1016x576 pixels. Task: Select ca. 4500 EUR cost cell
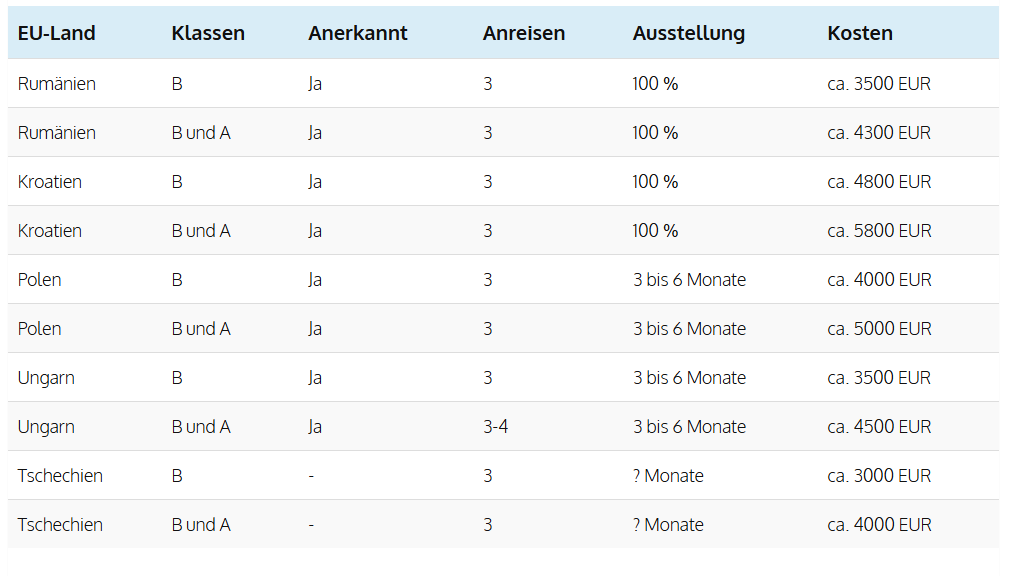[879, 427]
